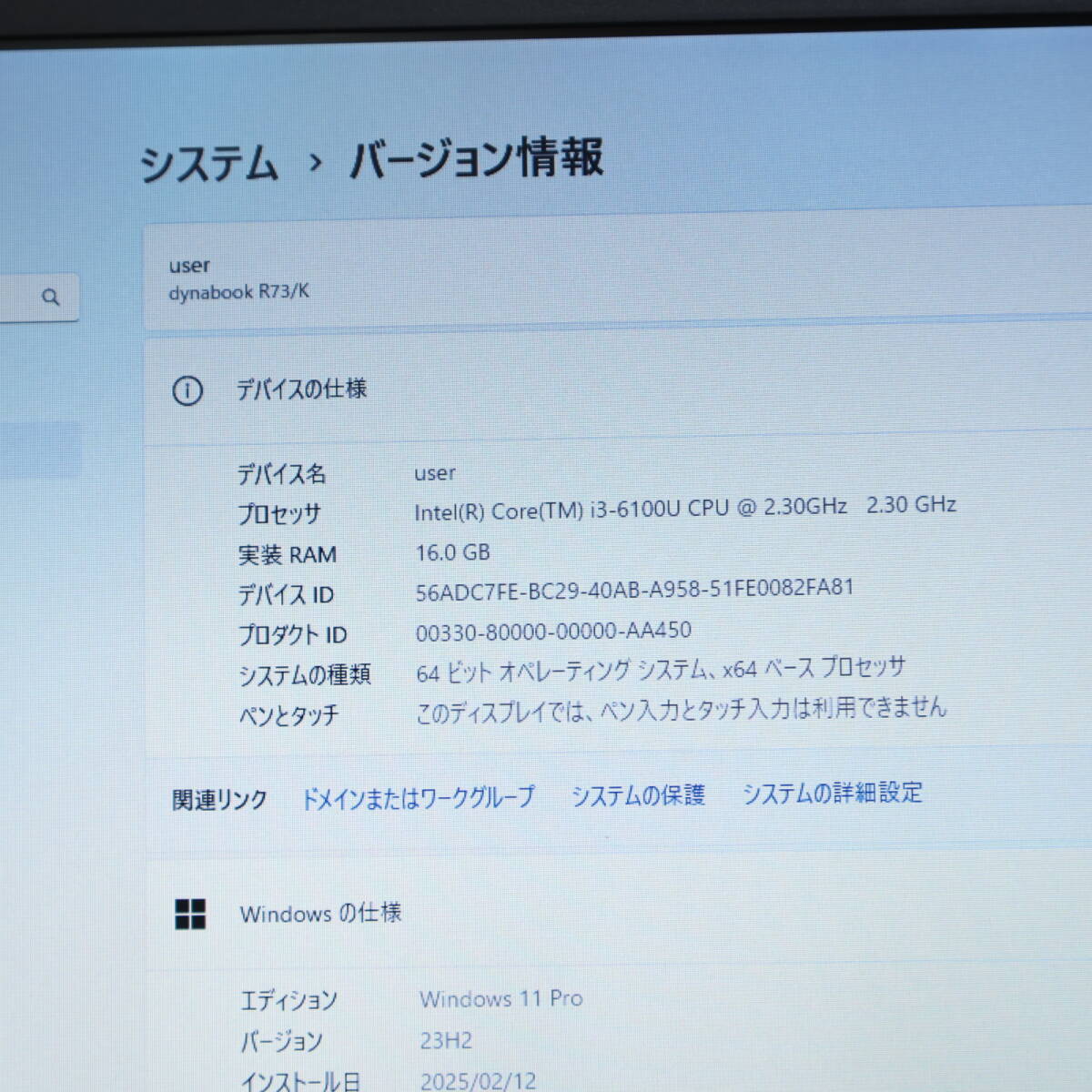Viewport: 1092px width, 1092px height.
Task: Select the 実装 RAM label
Action: (287, 554)
